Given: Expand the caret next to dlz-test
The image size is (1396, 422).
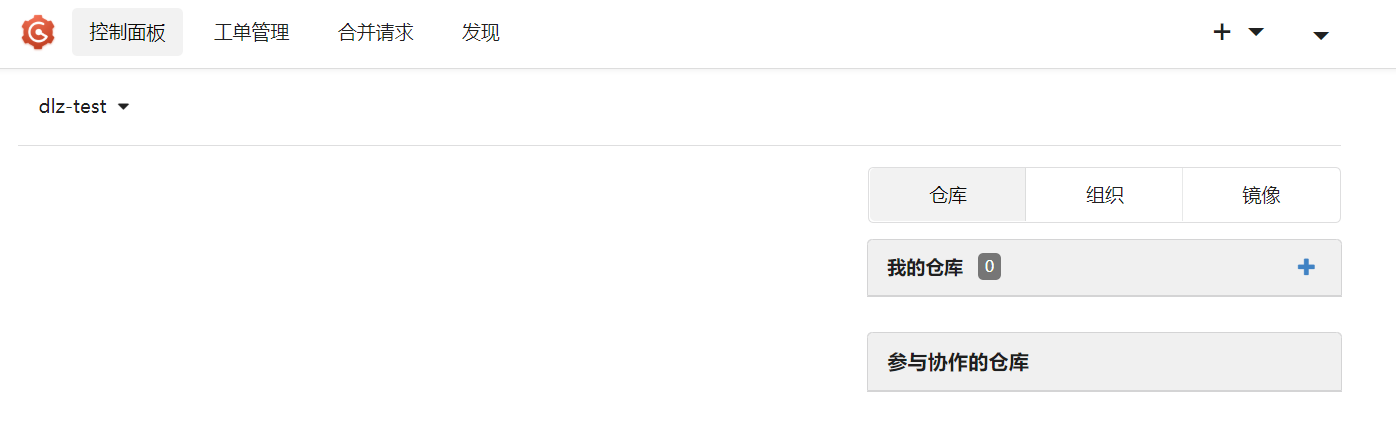Looking at the screenshot, I should [x=124, y=107].
